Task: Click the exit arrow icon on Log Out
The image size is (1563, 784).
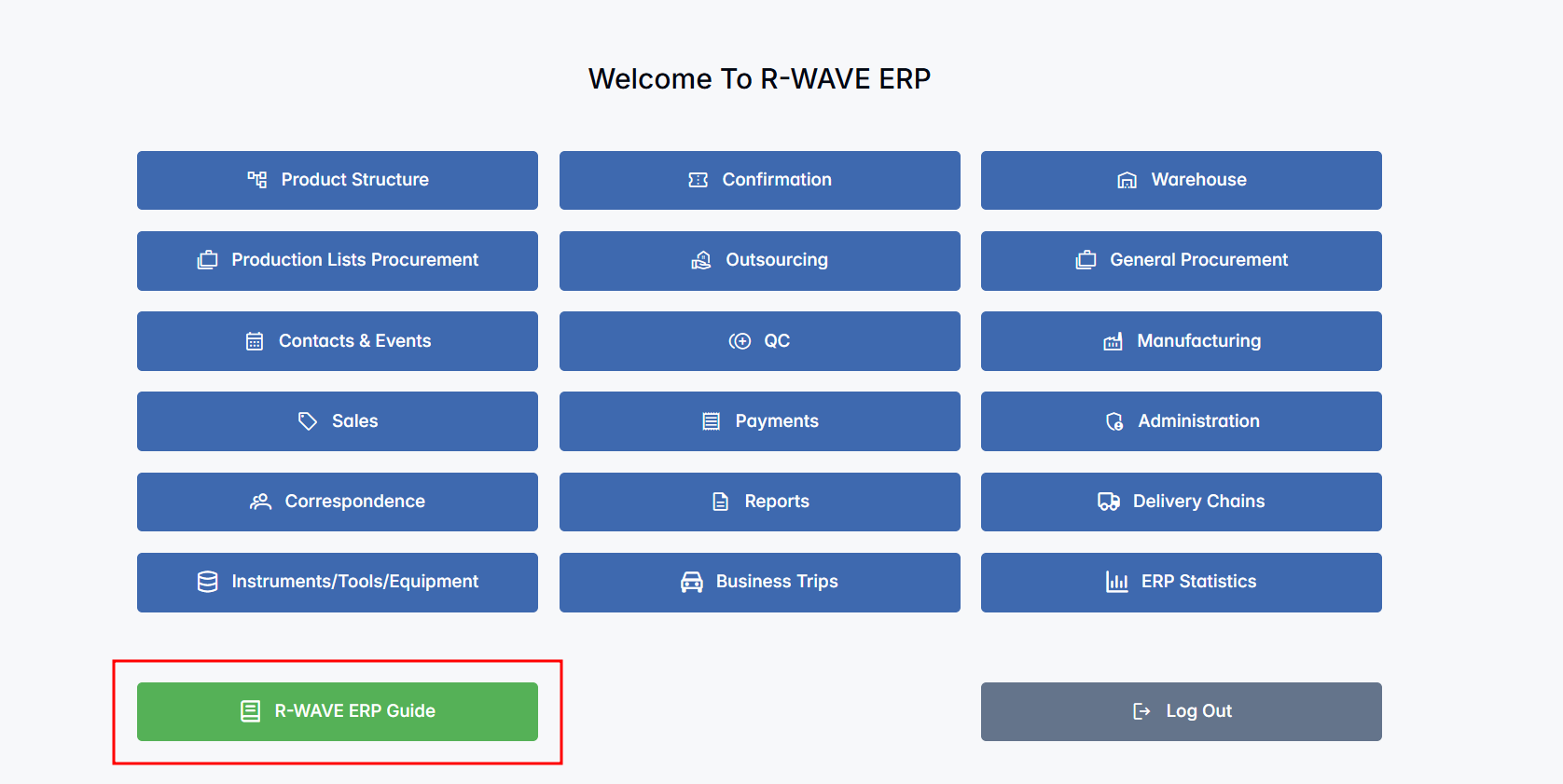Action: [x=1141, y=711]
